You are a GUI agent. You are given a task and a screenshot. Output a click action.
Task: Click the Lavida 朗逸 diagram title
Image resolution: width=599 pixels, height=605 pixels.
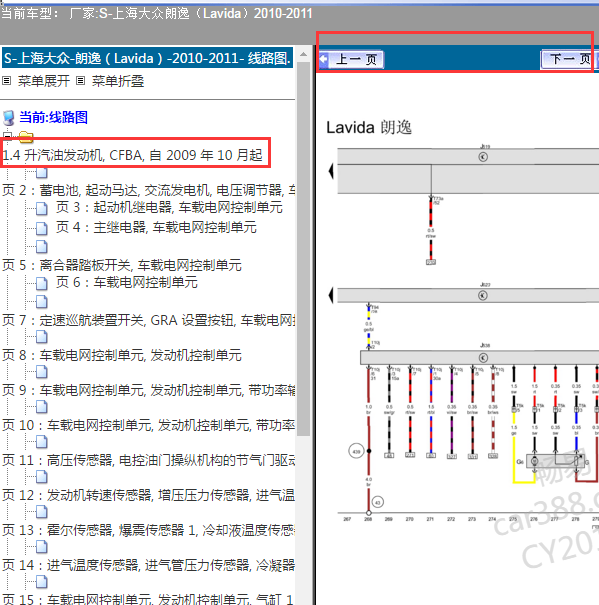click(x=369, y=127)
